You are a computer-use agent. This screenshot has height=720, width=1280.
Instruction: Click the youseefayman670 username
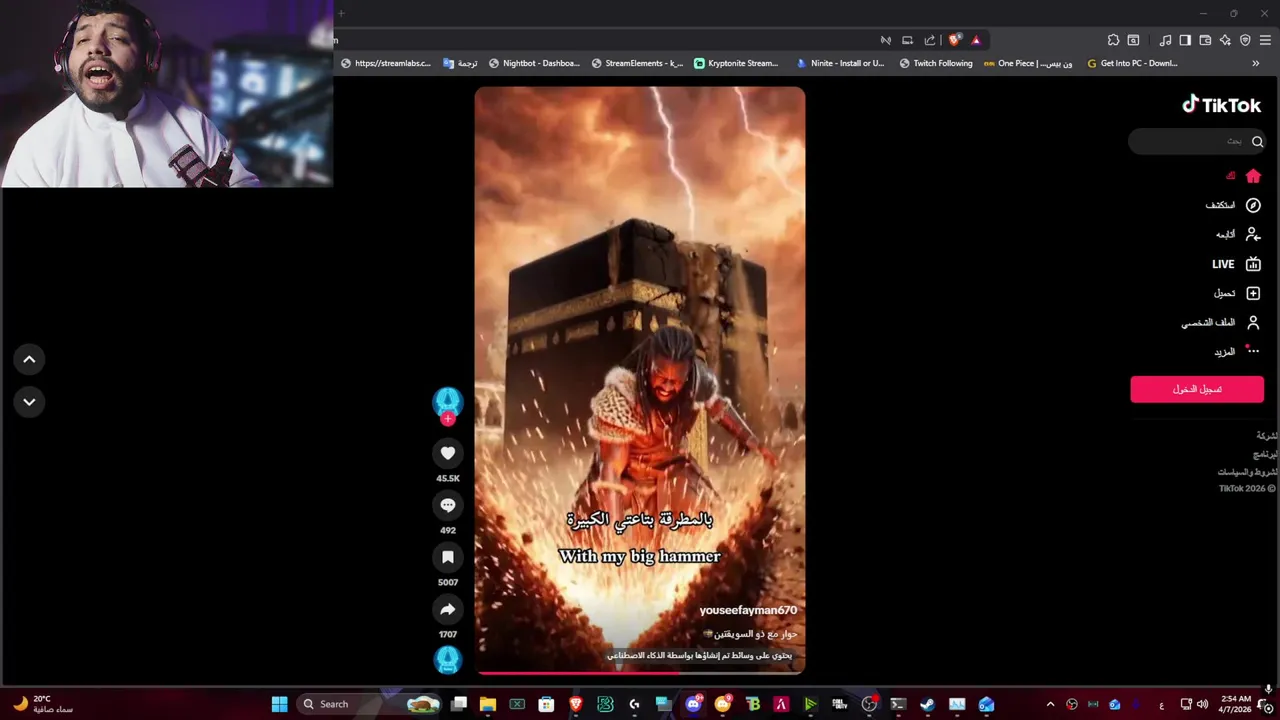click(x=748, y=610)
